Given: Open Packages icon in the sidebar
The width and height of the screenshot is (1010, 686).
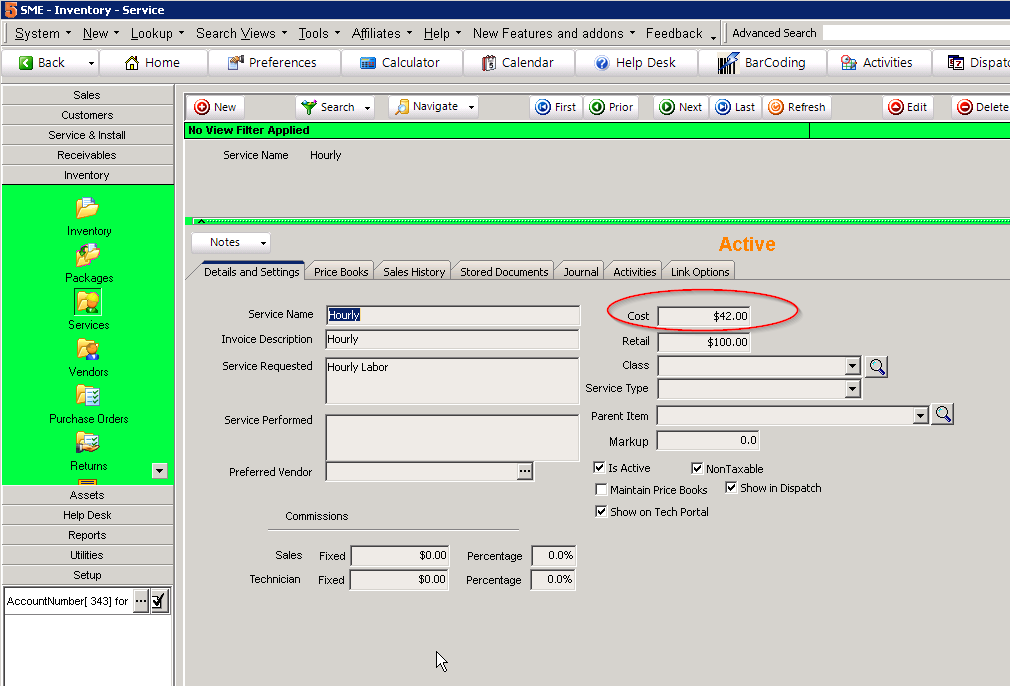Looking at the screenshot, I should tap(88, 256).
